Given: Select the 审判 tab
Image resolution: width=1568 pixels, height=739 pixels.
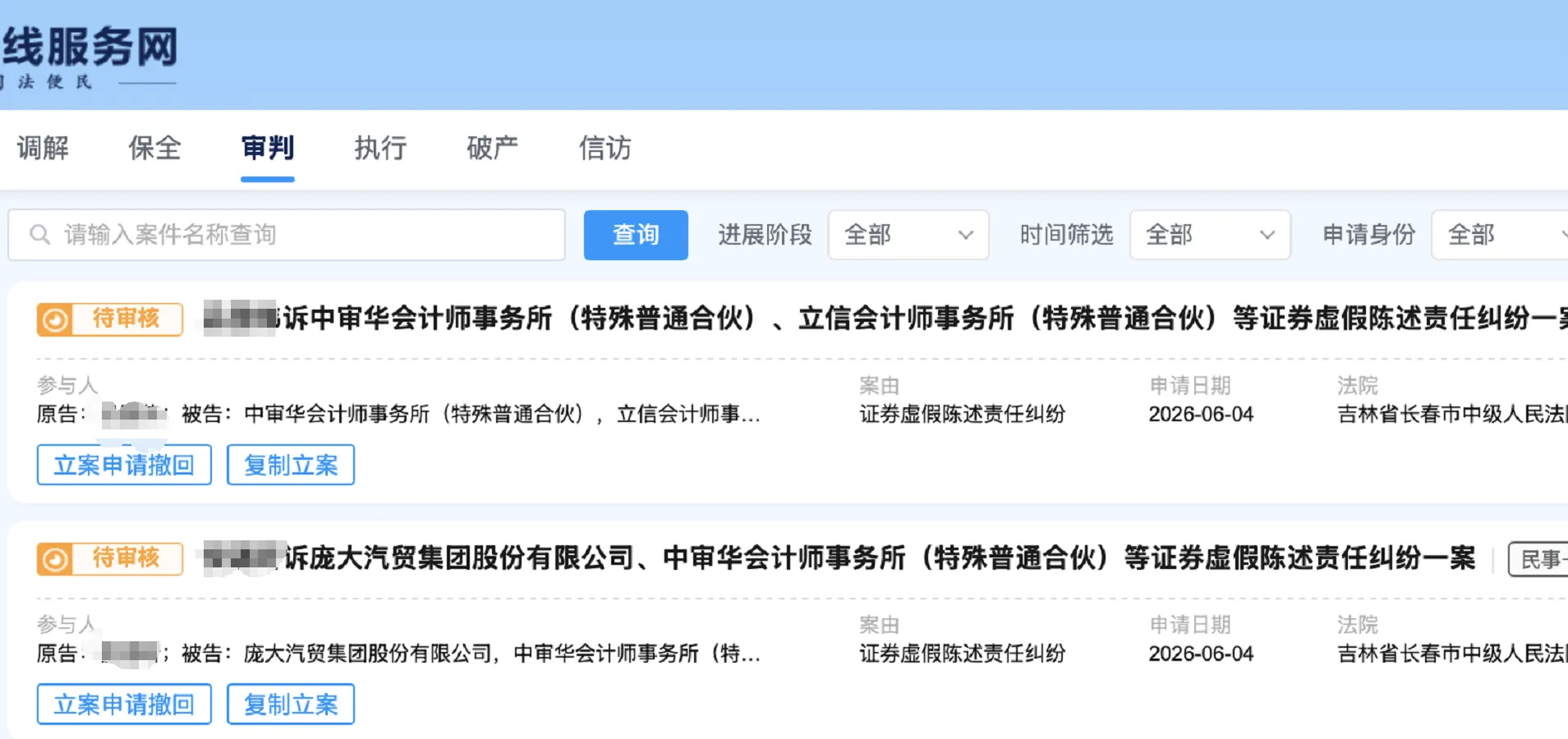Looking at the screenshot, I should (267, 148).
